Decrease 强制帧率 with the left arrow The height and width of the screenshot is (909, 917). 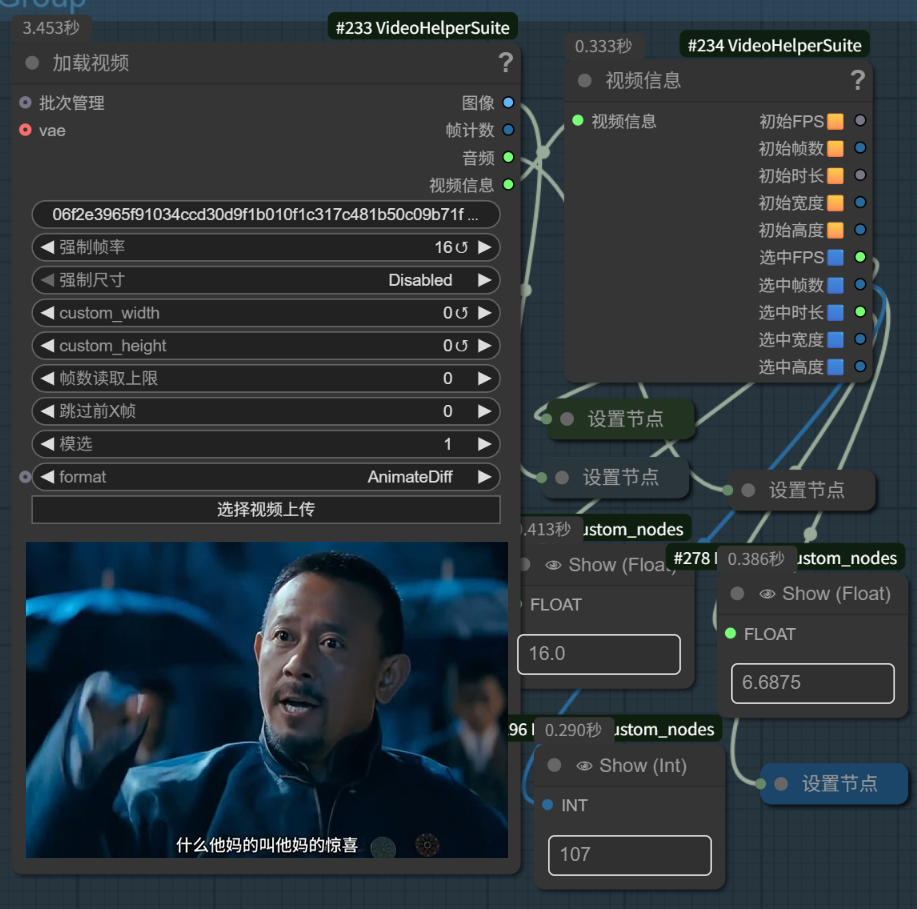tap(47, 247)
